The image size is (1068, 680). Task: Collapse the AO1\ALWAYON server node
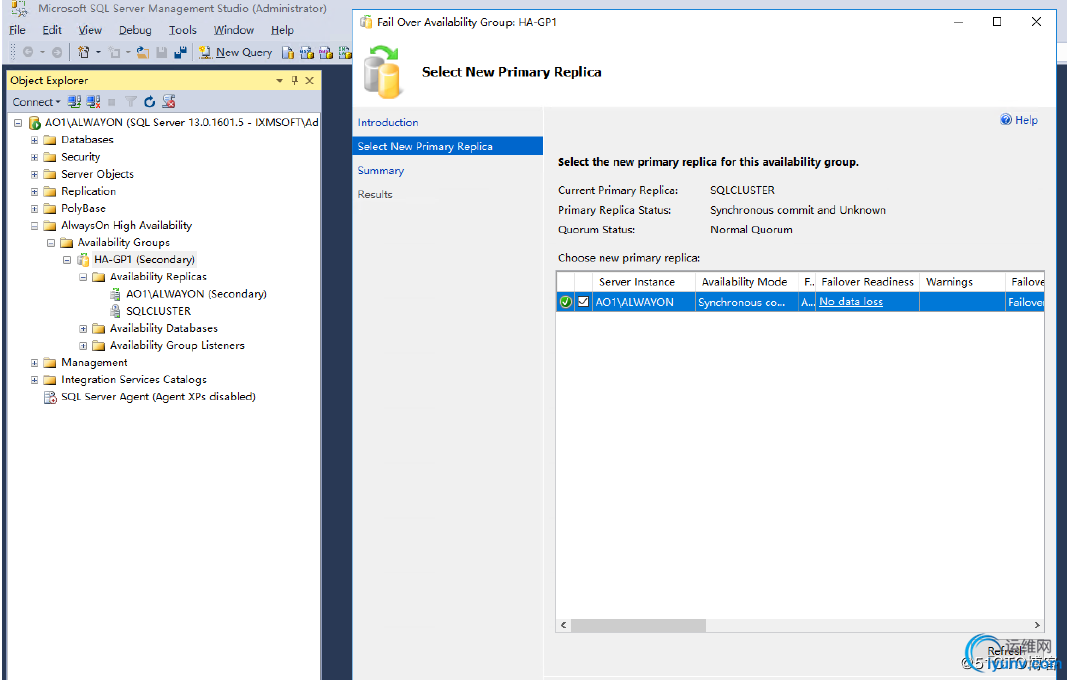point(18,123)
